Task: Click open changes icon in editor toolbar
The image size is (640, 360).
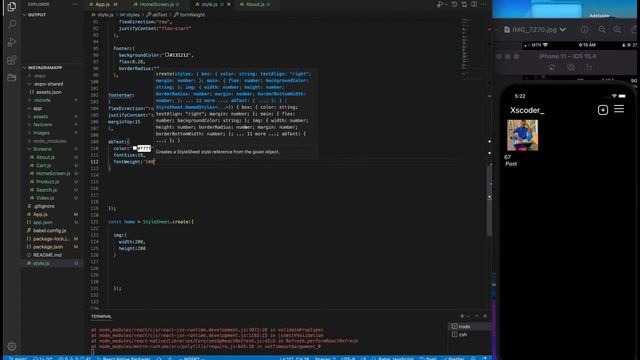Action: coord(464,4)
